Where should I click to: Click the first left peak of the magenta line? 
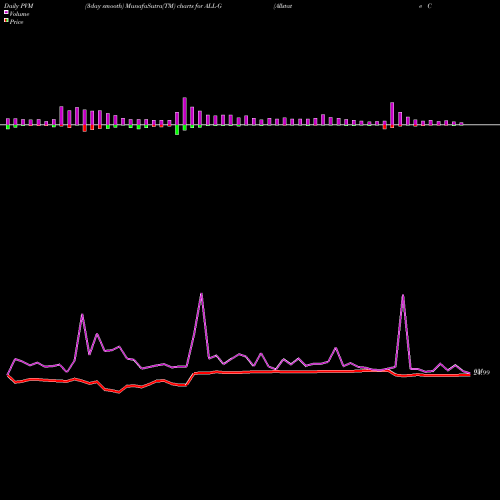(x=82, y=315)
